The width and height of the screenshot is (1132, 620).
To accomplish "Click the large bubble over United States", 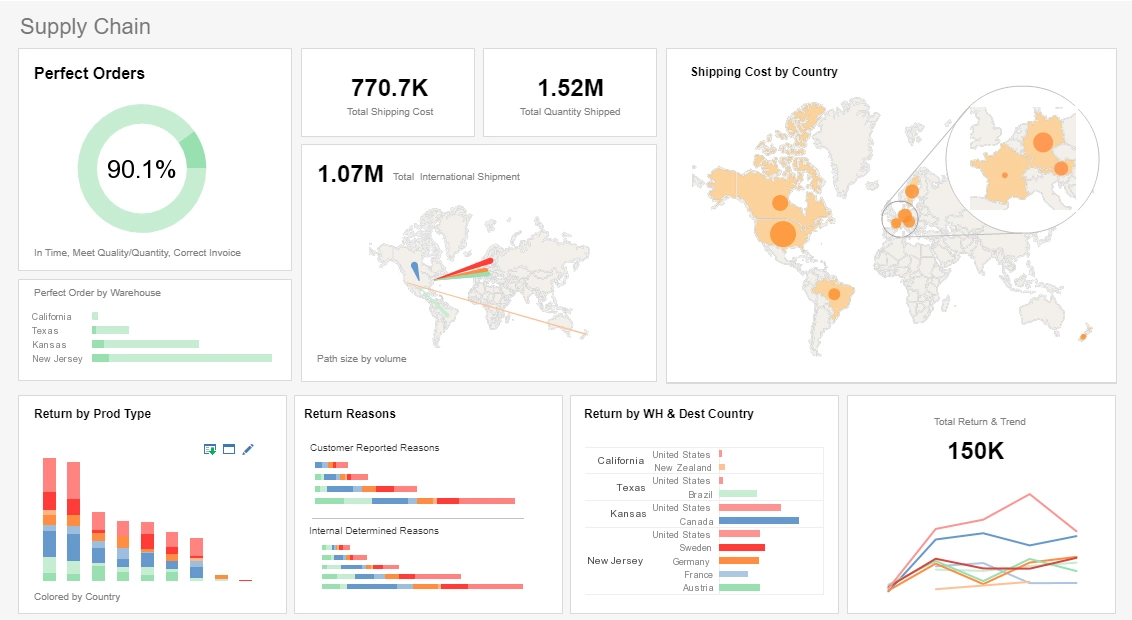I will click(782, 235).
